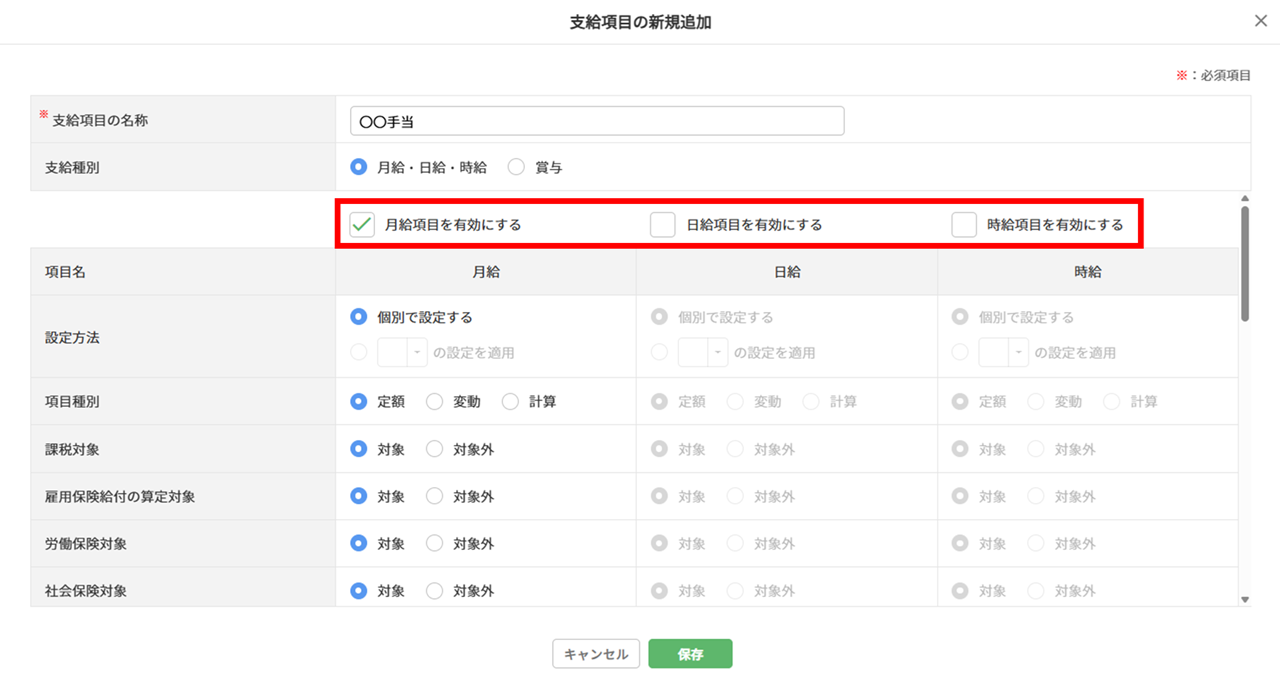This screenshot has width=1280, height=686.
Task: Set 月給 雇用保険給付の算定対象 to 対象外
Action: pyautogui.click(x=435, y=497)
